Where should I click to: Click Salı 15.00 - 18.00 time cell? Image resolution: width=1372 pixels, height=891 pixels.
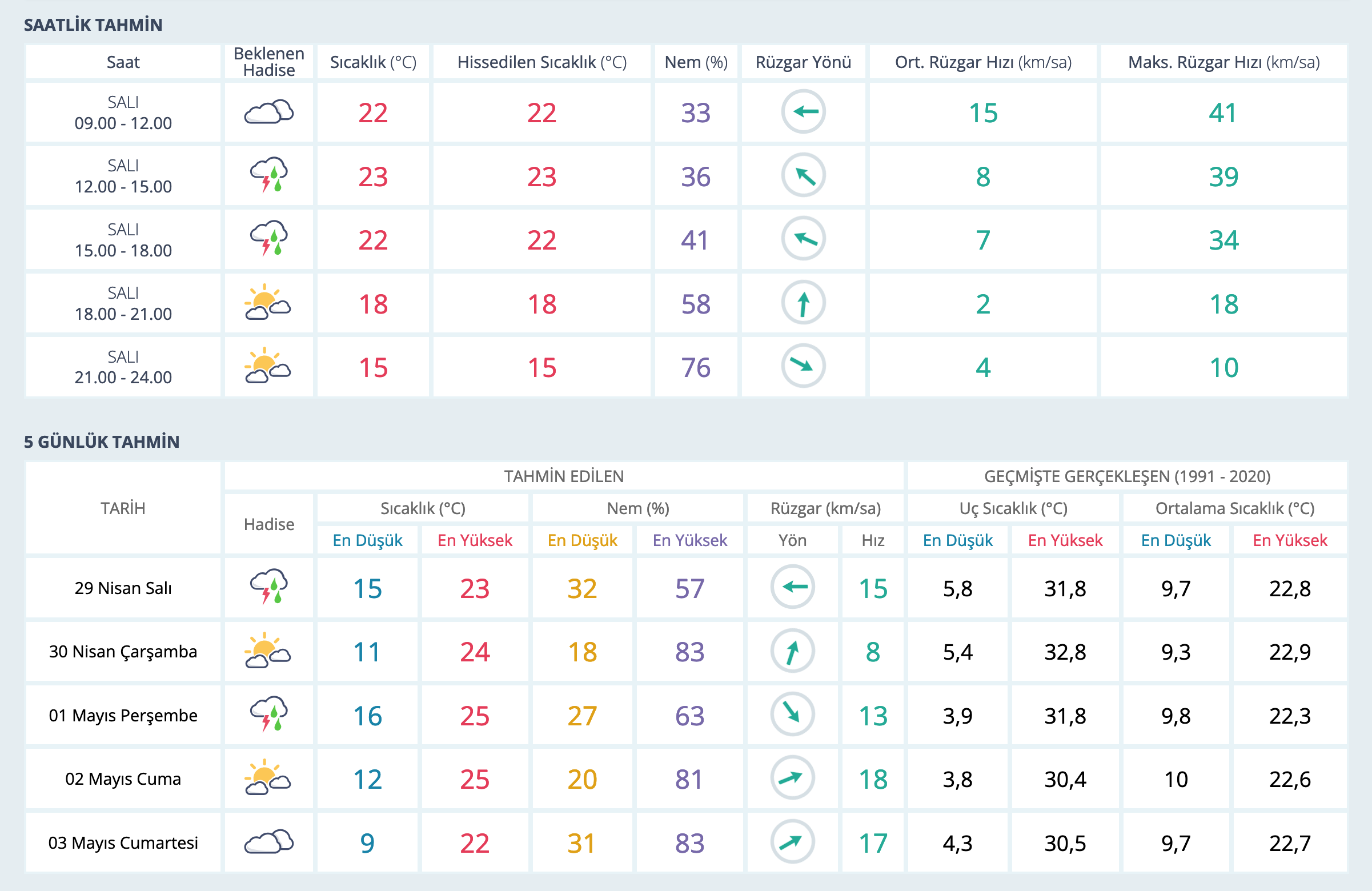123,240
